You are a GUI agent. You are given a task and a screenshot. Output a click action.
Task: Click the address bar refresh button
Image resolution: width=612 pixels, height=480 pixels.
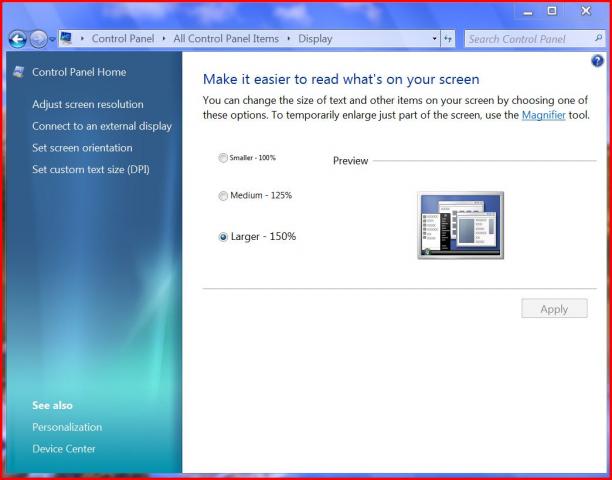pyautogui.click(x=448, y=39)
